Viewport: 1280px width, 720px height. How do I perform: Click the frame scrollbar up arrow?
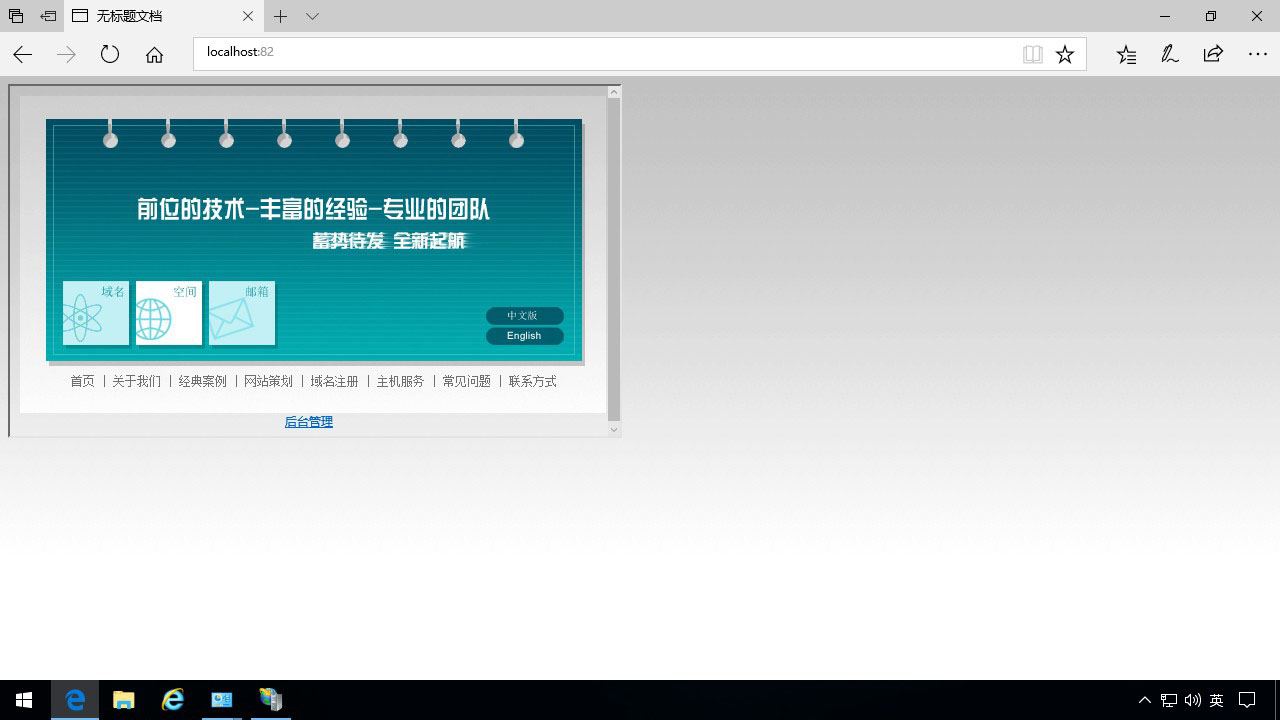pyautogui.click(x=614, y=92)
